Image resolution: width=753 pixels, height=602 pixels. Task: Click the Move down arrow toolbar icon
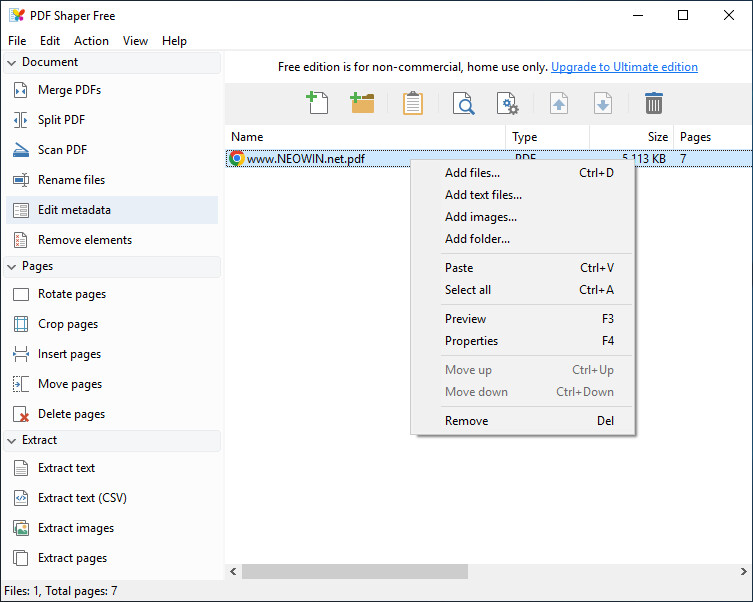pos(603,103)
